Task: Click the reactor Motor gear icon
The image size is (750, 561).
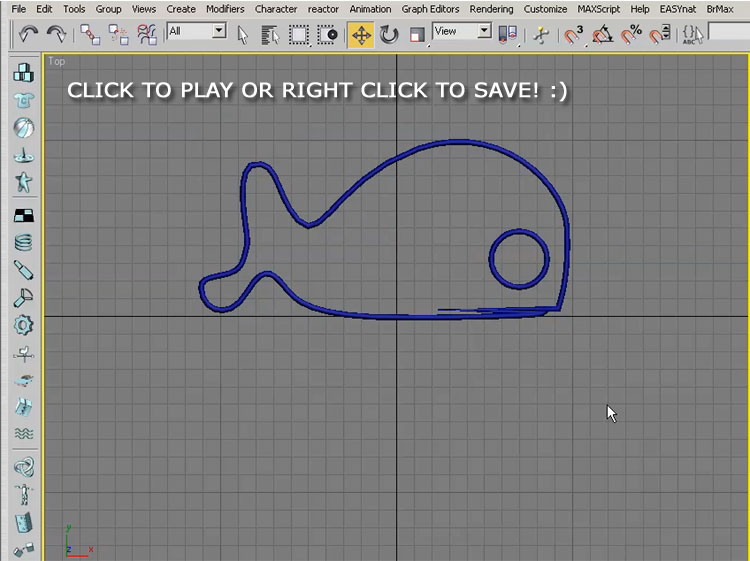Action: [x=23, y=325]
